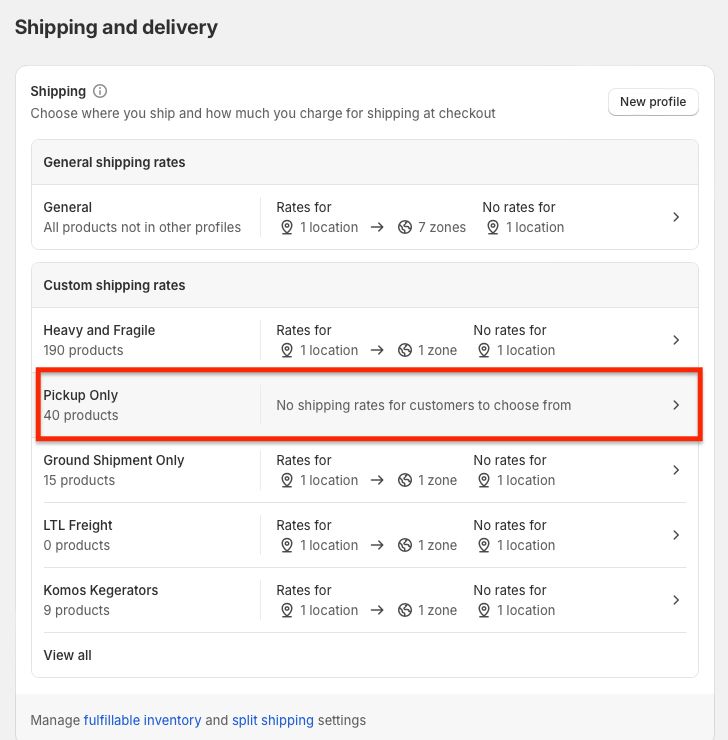Screen dimensions: 728x740
Task: Click the arrow icon between location and zone in Heavy and Fragile
Action: (377, 350)
